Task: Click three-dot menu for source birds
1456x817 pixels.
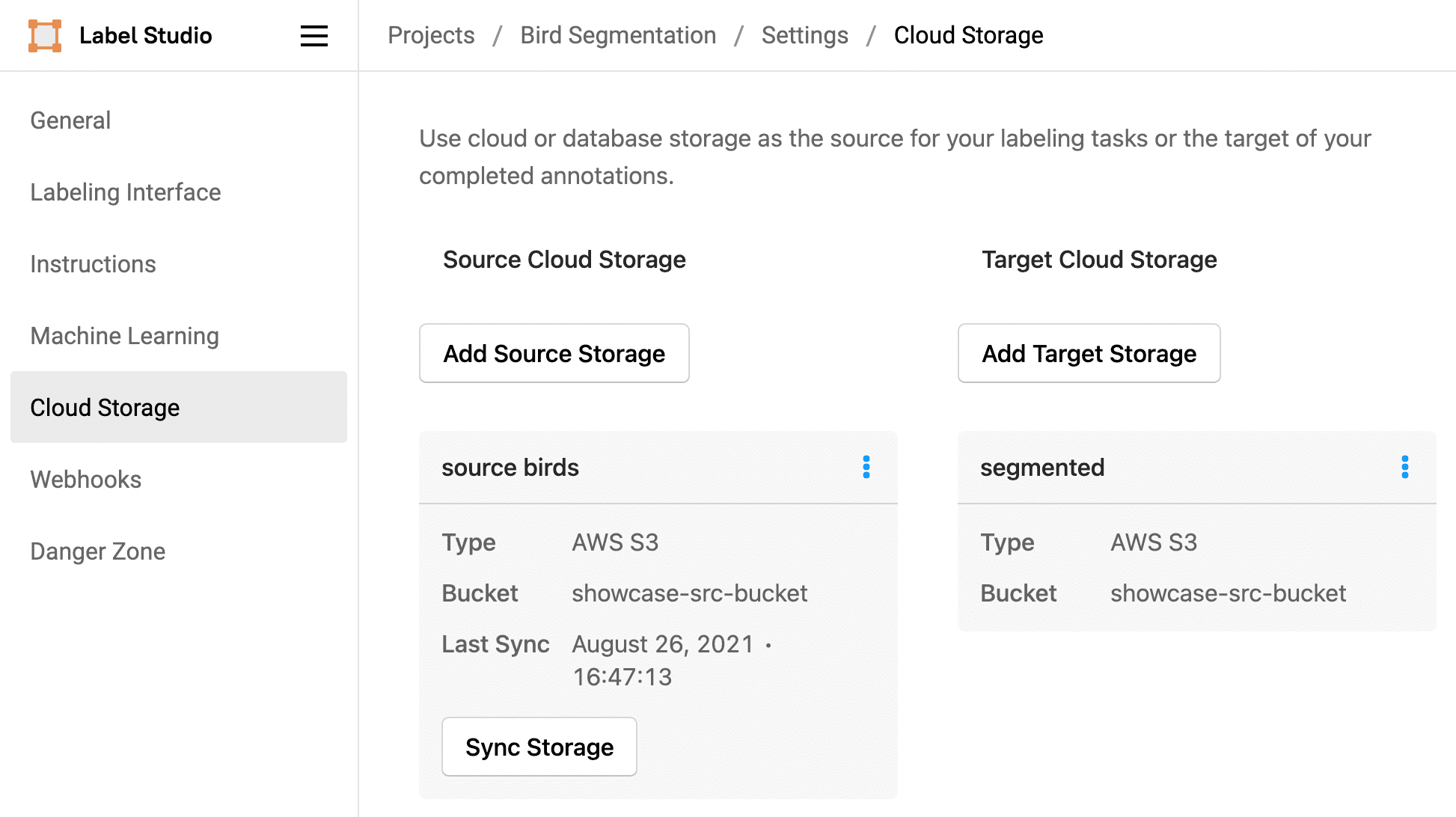Action: [x=864, y=467]
